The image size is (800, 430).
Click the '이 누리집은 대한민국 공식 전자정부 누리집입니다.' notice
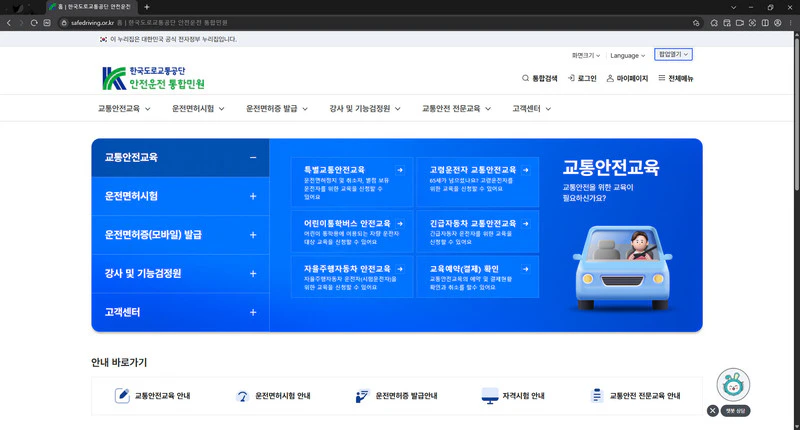pos(173,39)
